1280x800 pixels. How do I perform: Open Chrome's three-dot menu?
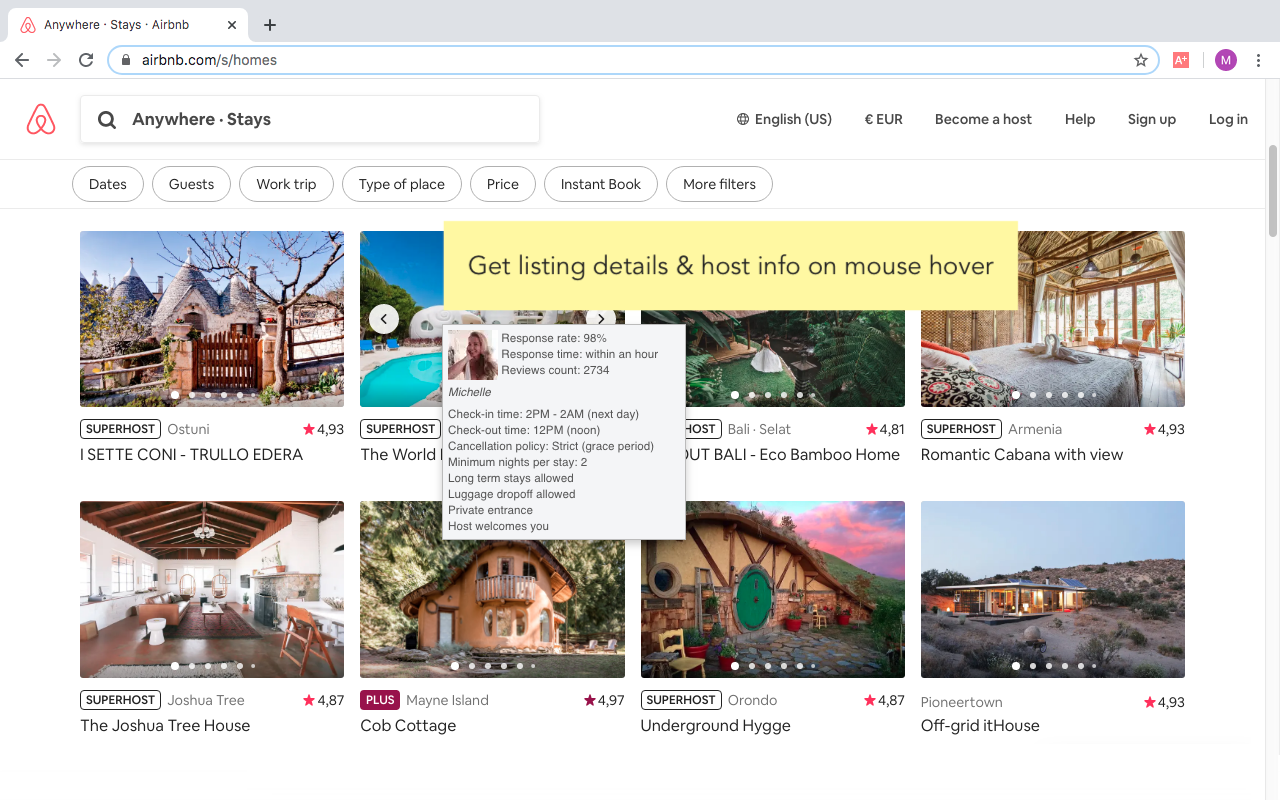pos(1258,60)
